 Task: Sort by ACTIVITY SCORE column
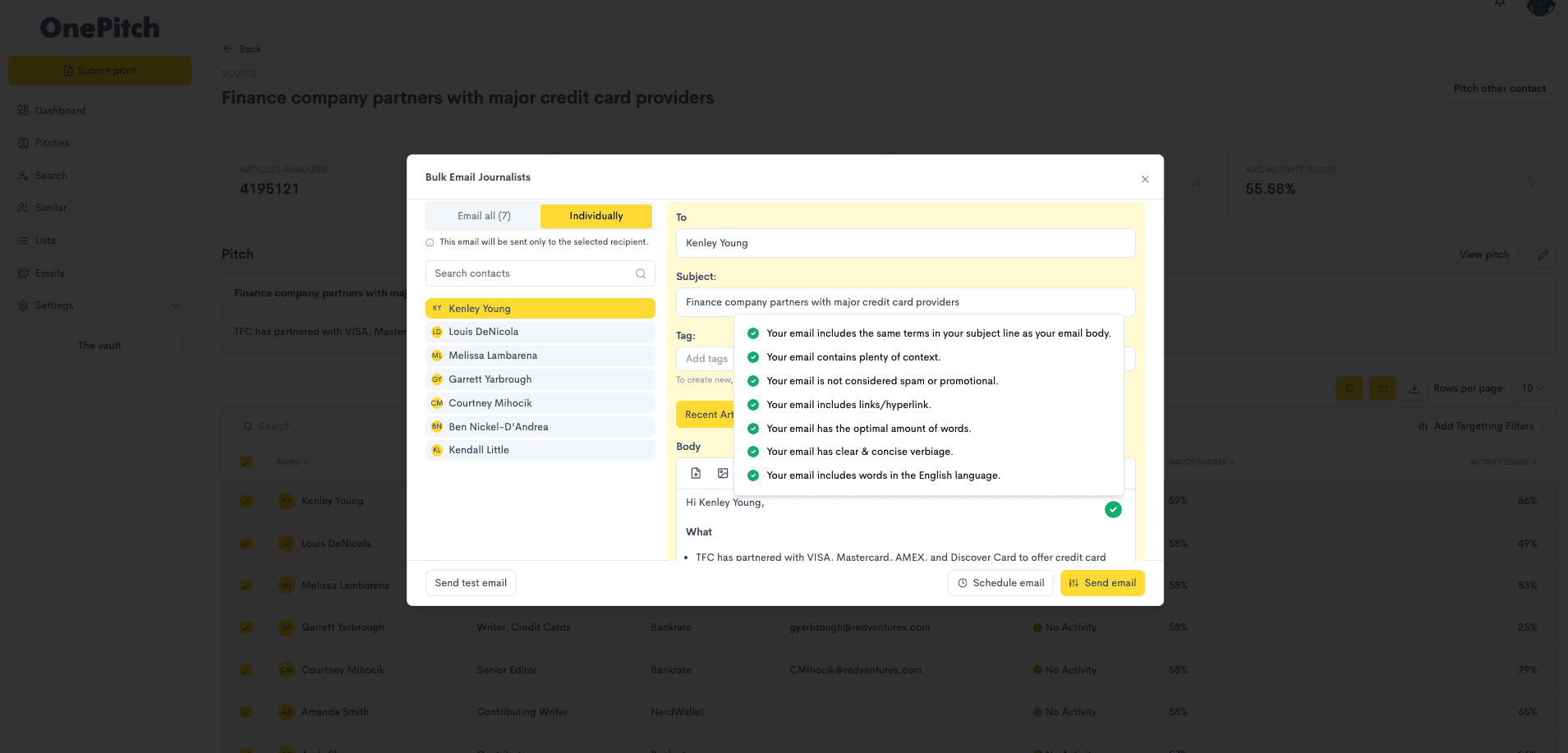tap(1503, 462)
